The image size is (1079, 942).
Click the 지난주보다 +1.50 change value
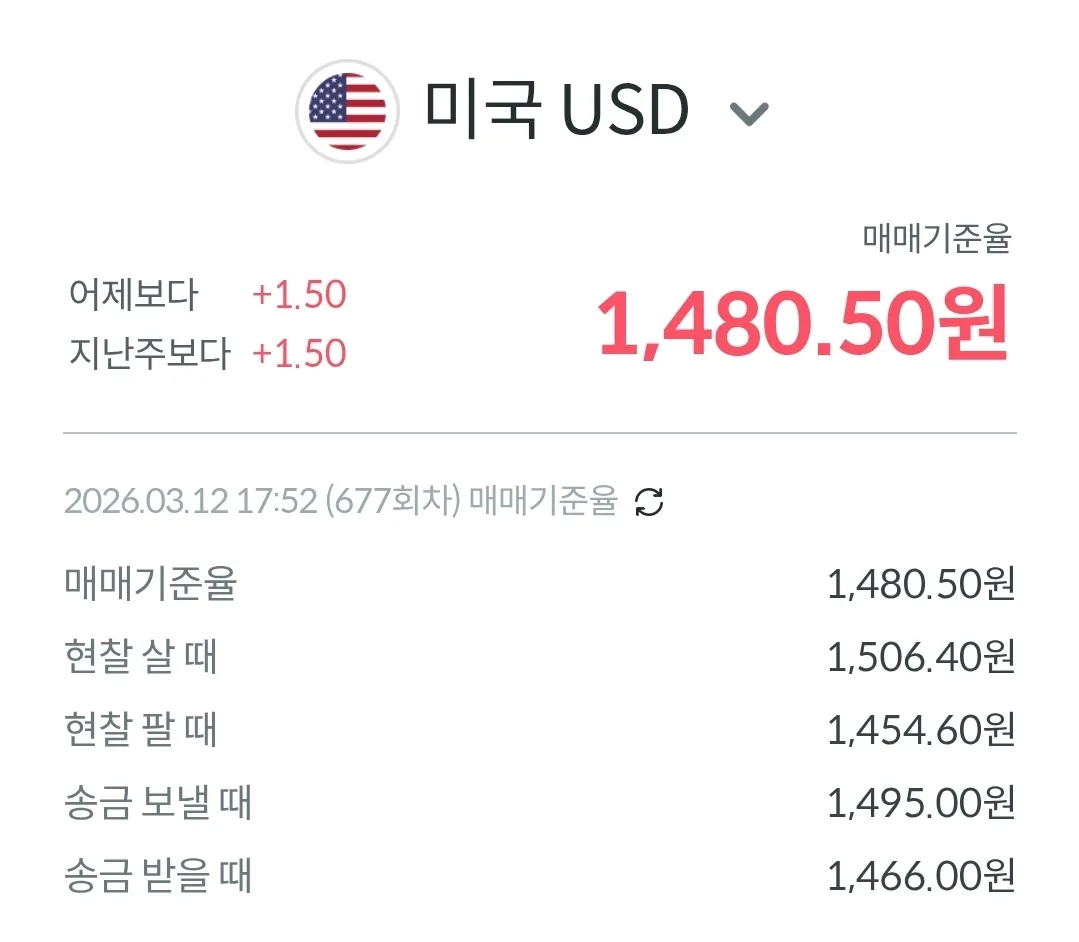click(x=299, y=354)
